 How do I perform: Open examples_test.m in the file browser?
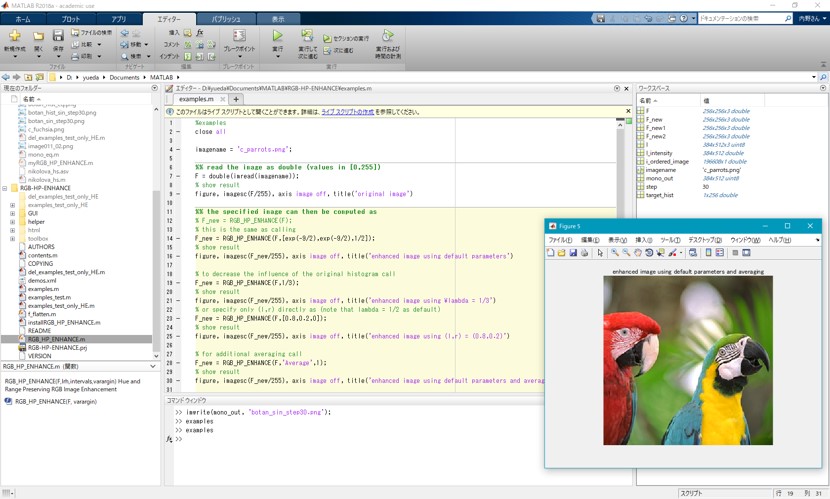point(49,297)
